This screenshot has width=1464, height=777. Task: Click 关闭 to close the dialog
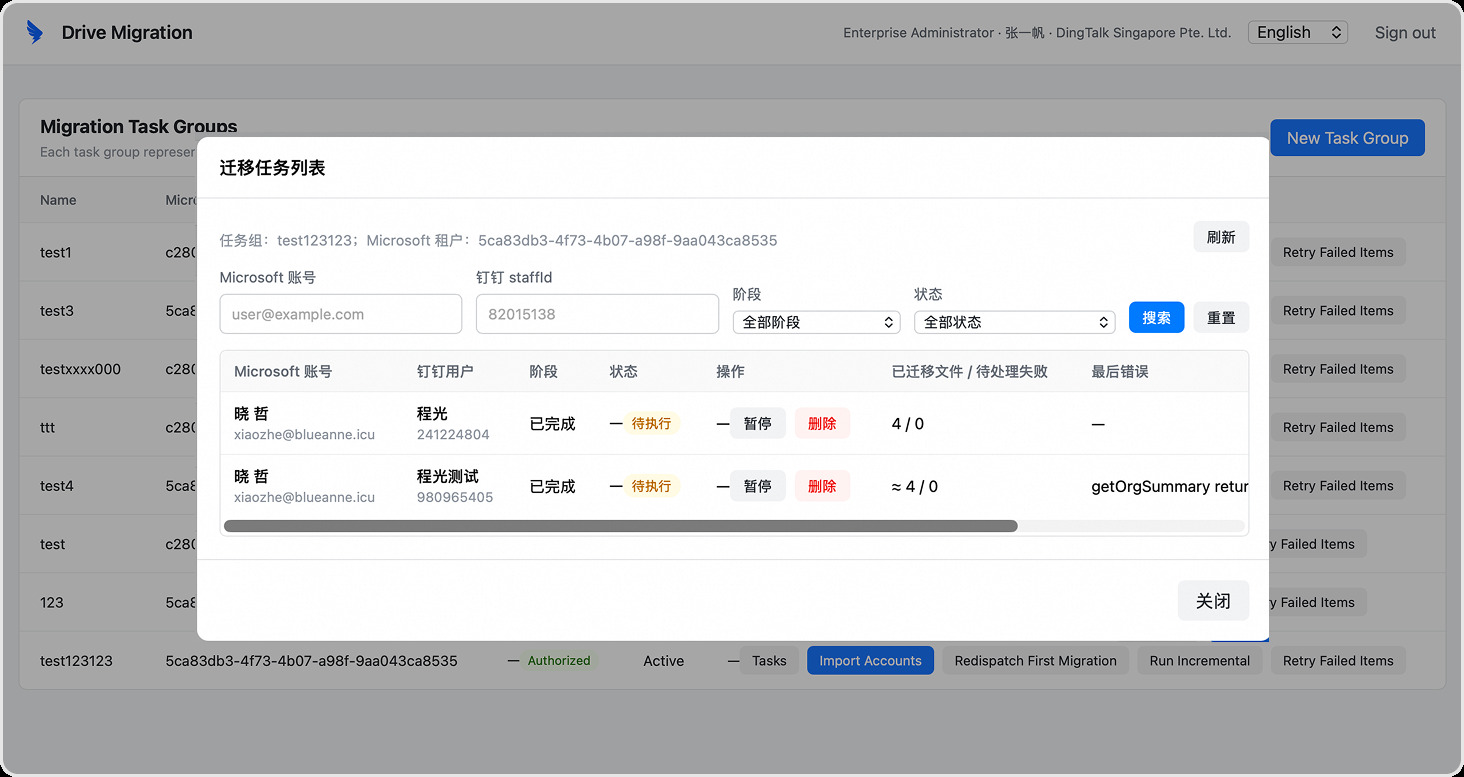[x=1213, y=601]
